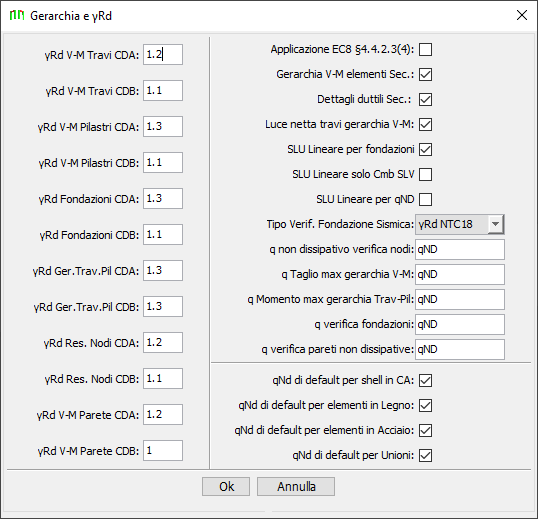Image resolution: width=538 pixels, height=519 pixels.
Task: Uncheck qNd di default per elementi in Legno
Action: click(x=425, y=405)
